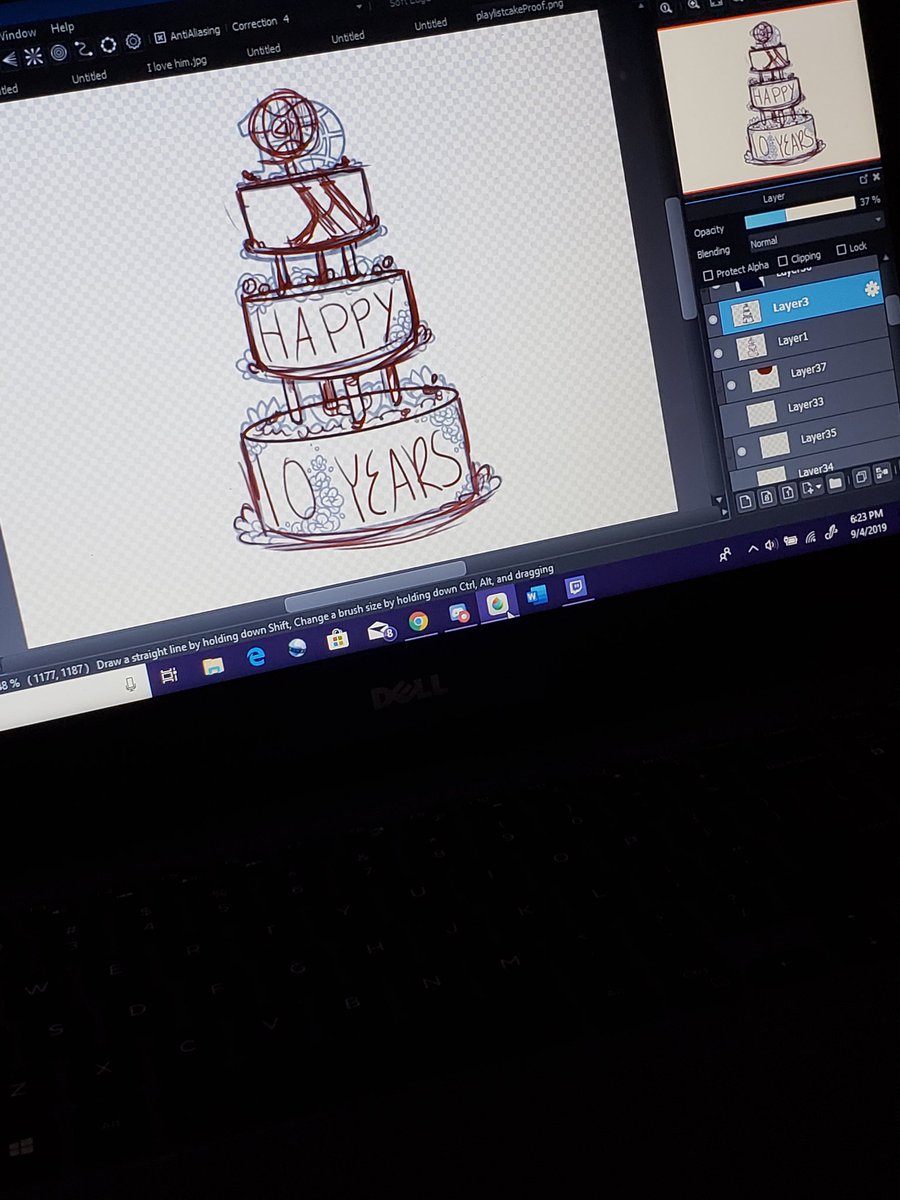Image resolution: width=900 pixels, height=1200 pixels.
Task: Enable the Lock checkbox
Action: [841, 249]
